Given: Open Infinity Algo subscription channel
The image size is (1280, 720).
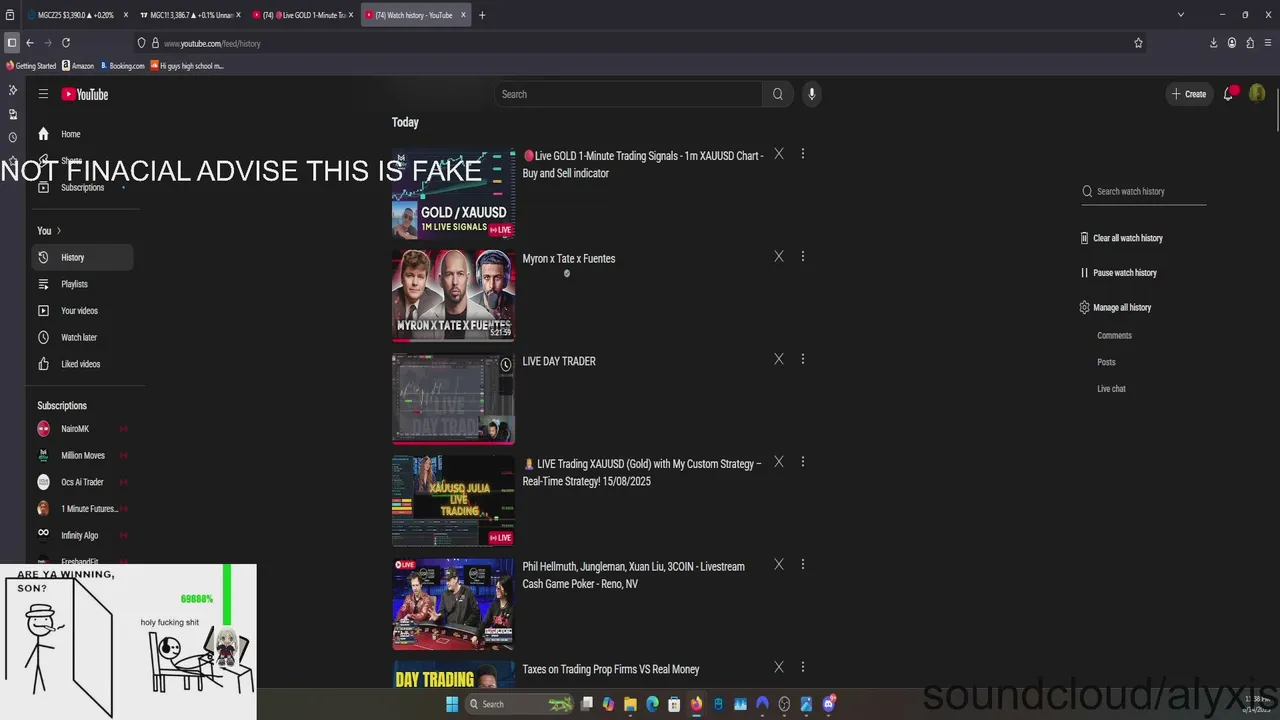Looking at the screenshot, I should point(82,535).
